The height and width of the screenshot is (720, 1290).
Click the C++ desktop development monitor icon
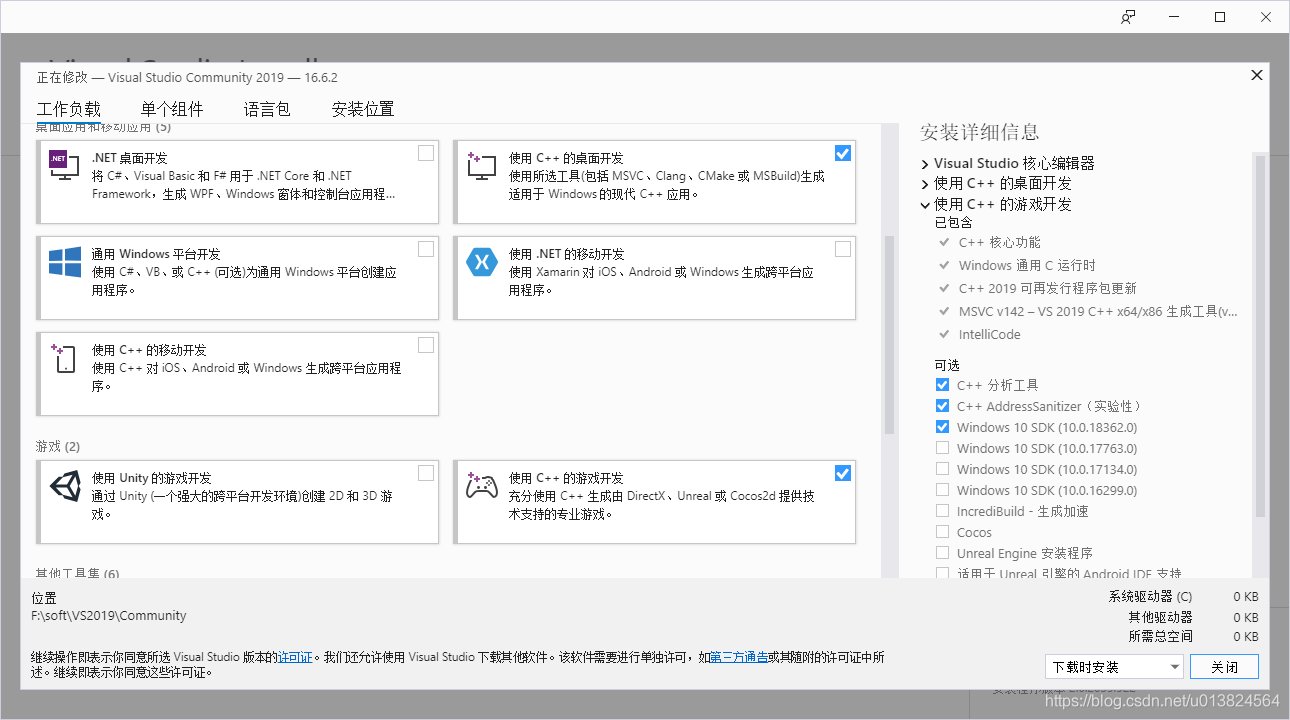[481, 166]
